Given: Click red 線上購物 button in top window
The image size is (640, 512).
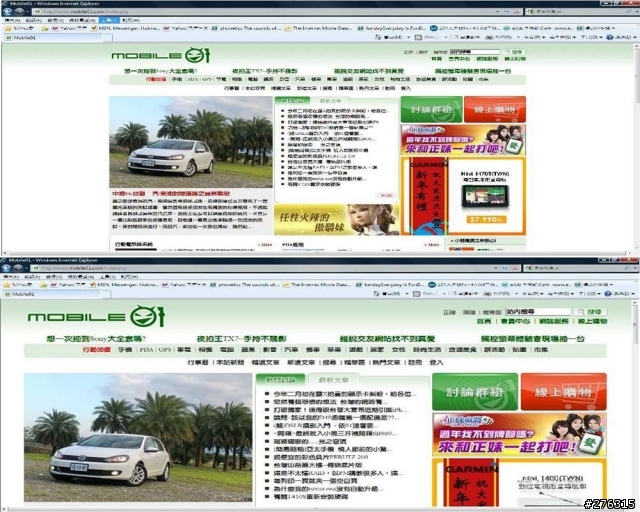Looking at the screenshot, I should [x=495, y=109].
